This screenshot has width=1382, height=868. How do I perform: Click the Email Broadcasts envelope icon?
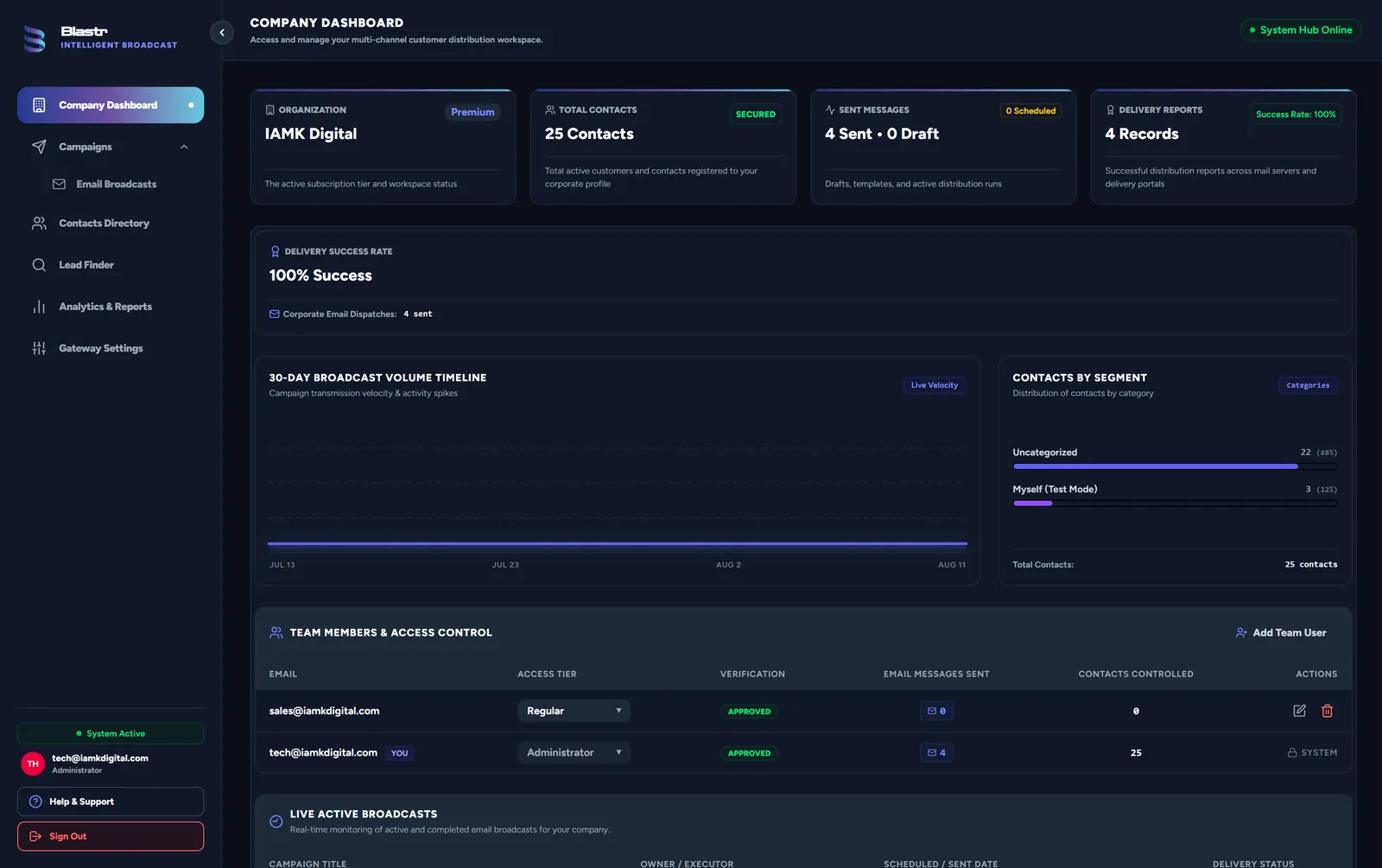[x=59, y=184]
